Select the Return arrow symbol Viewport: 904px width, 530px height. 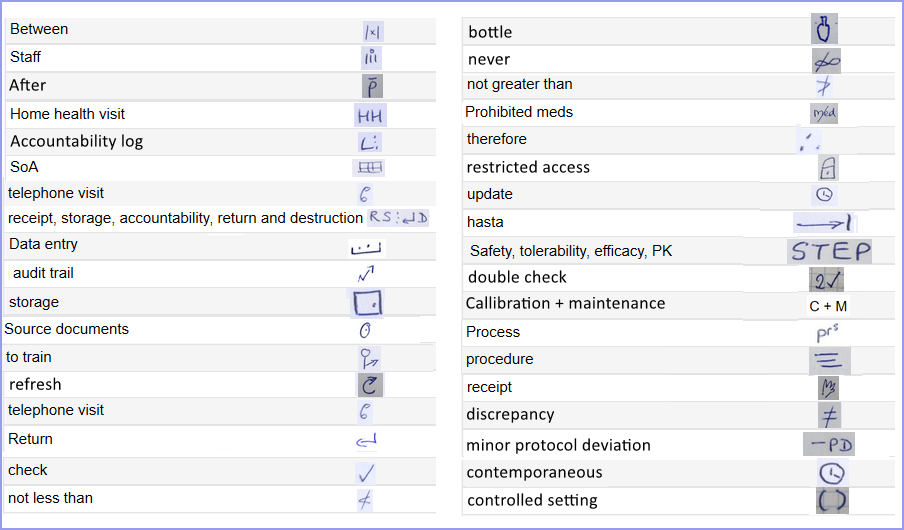click(367, 441)
